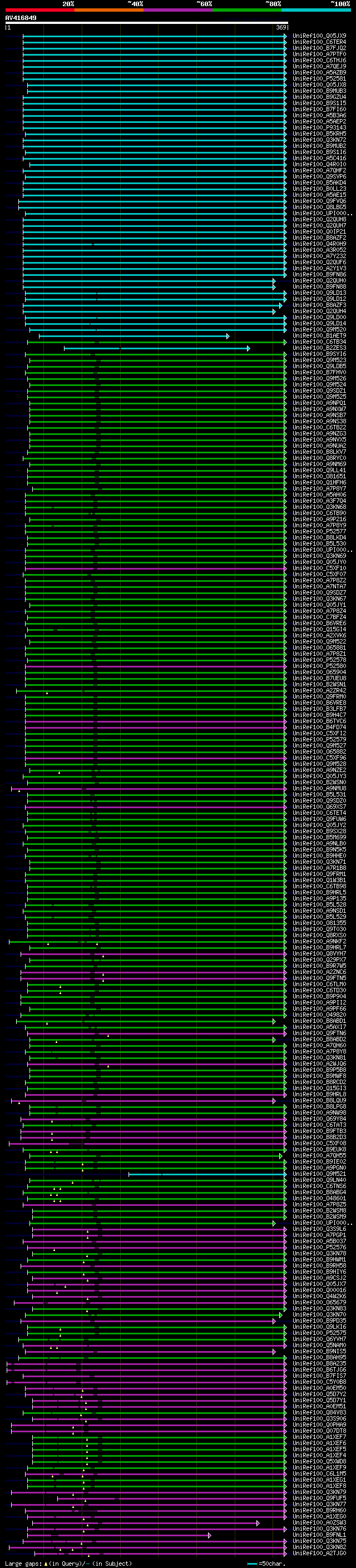Click the red ~20% identity color segment
Image resolution: width=356 pixels, height=1568 pixels.
tap(40, 11)
